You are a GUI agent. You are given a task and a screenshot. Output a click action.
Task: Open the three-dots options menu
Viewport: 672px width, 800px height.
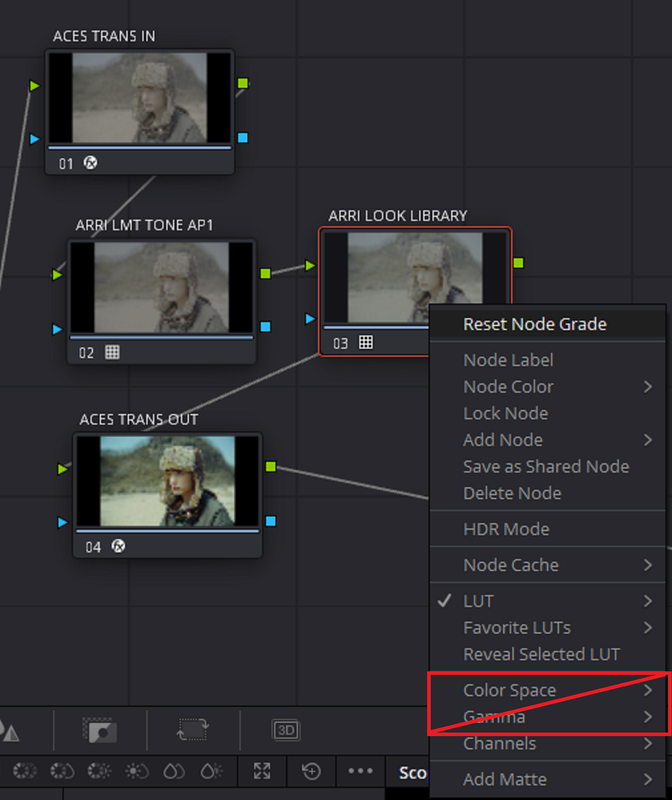[360, 770]
